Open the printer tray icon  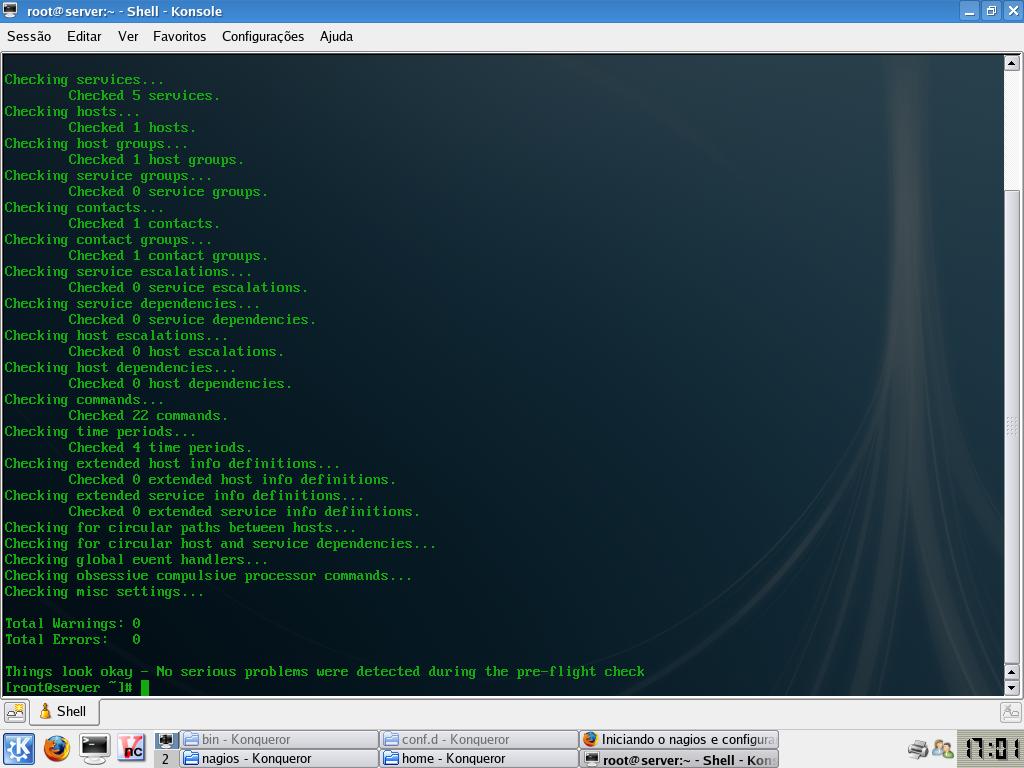point(918,750)
